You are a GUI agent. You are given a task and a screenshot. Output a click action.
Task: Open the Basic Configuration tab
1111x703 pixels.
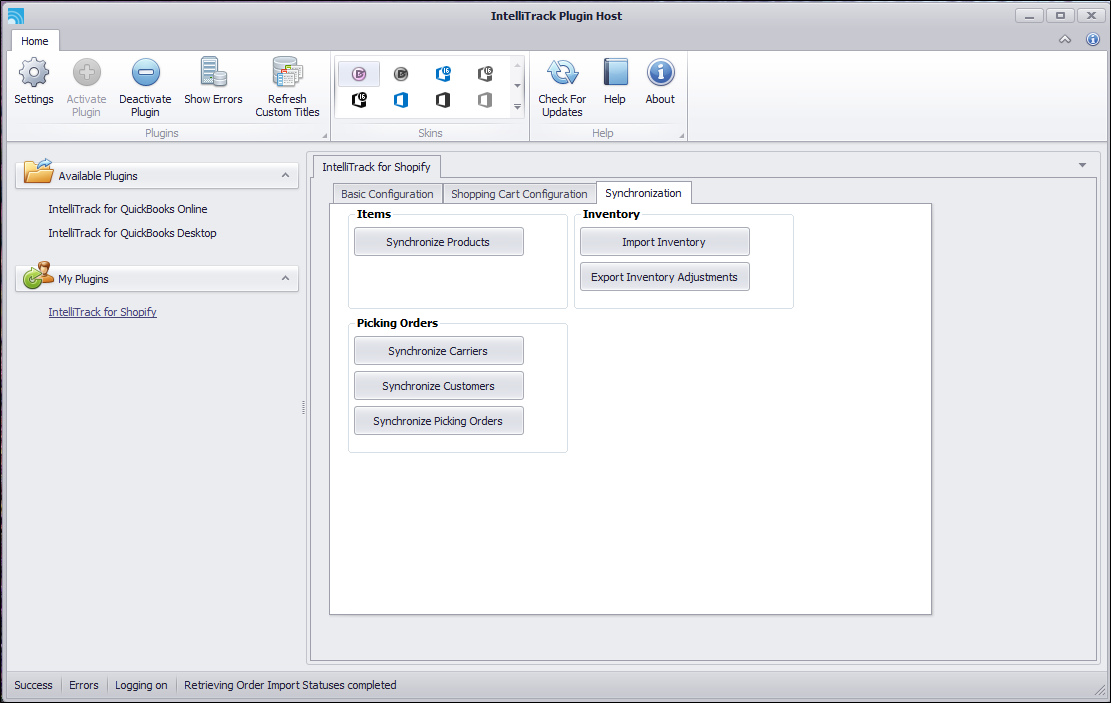[387, 194]
